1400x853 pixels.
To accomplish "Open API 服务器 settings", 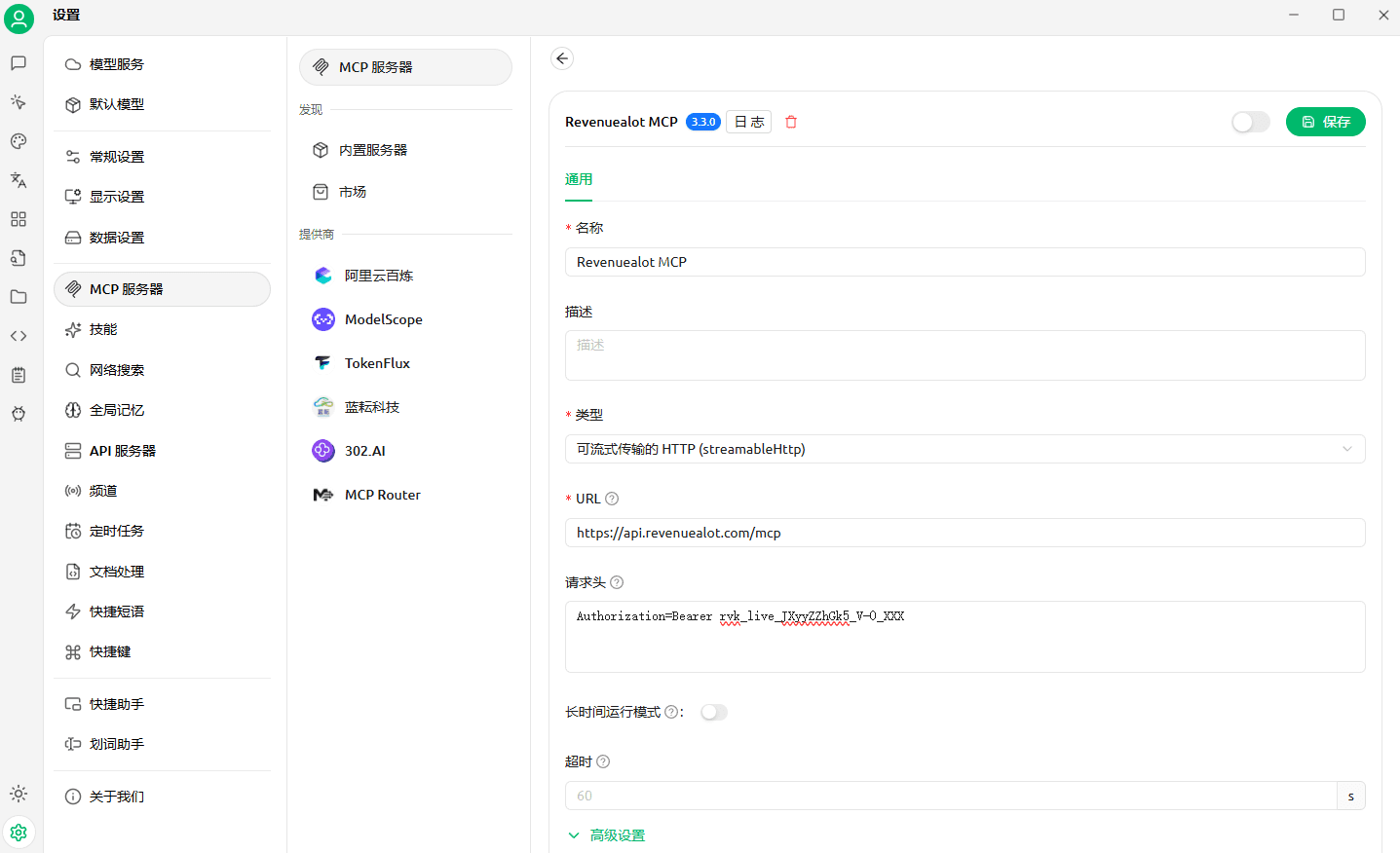I will (162, 451).
